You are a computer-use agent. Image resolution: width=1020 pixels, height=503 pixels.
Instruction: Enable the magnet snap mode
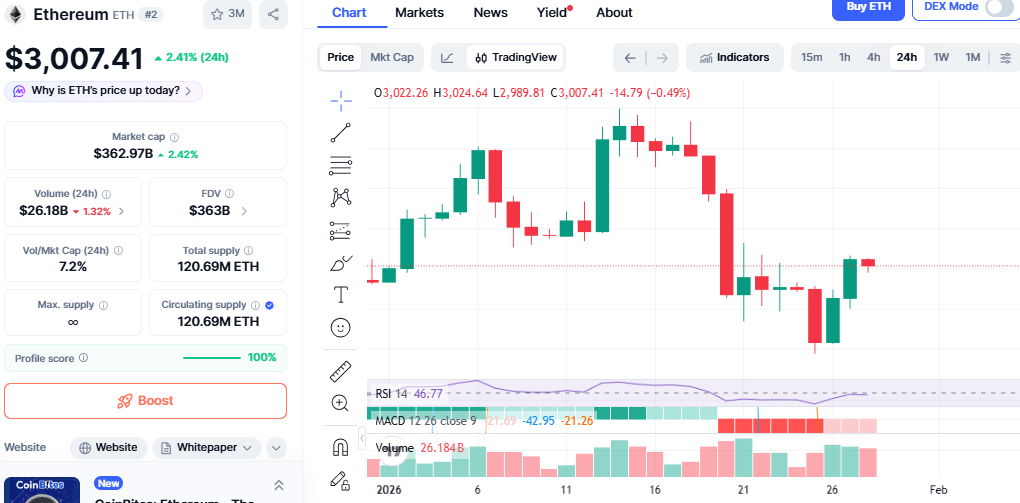click(341, 446)
